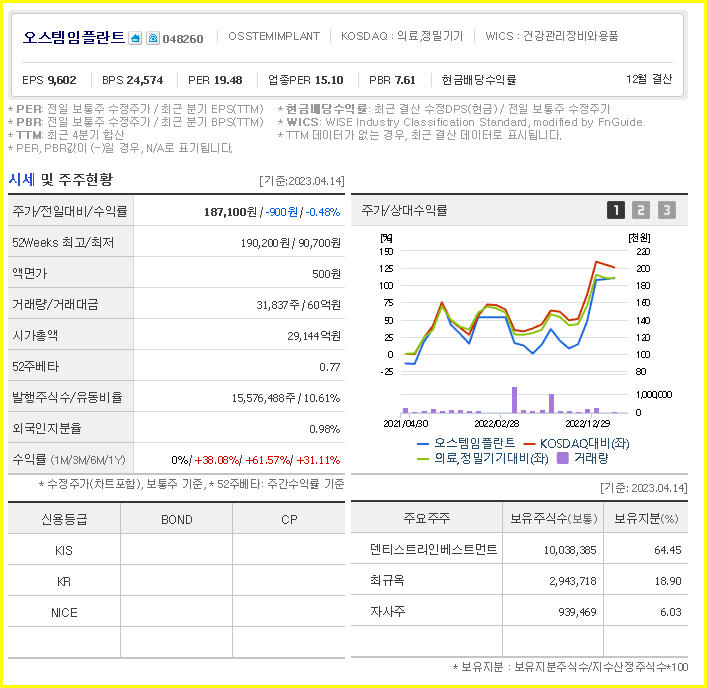Click the 64.45 ownership percentage
Screen dimensions: 707x688
668,550
